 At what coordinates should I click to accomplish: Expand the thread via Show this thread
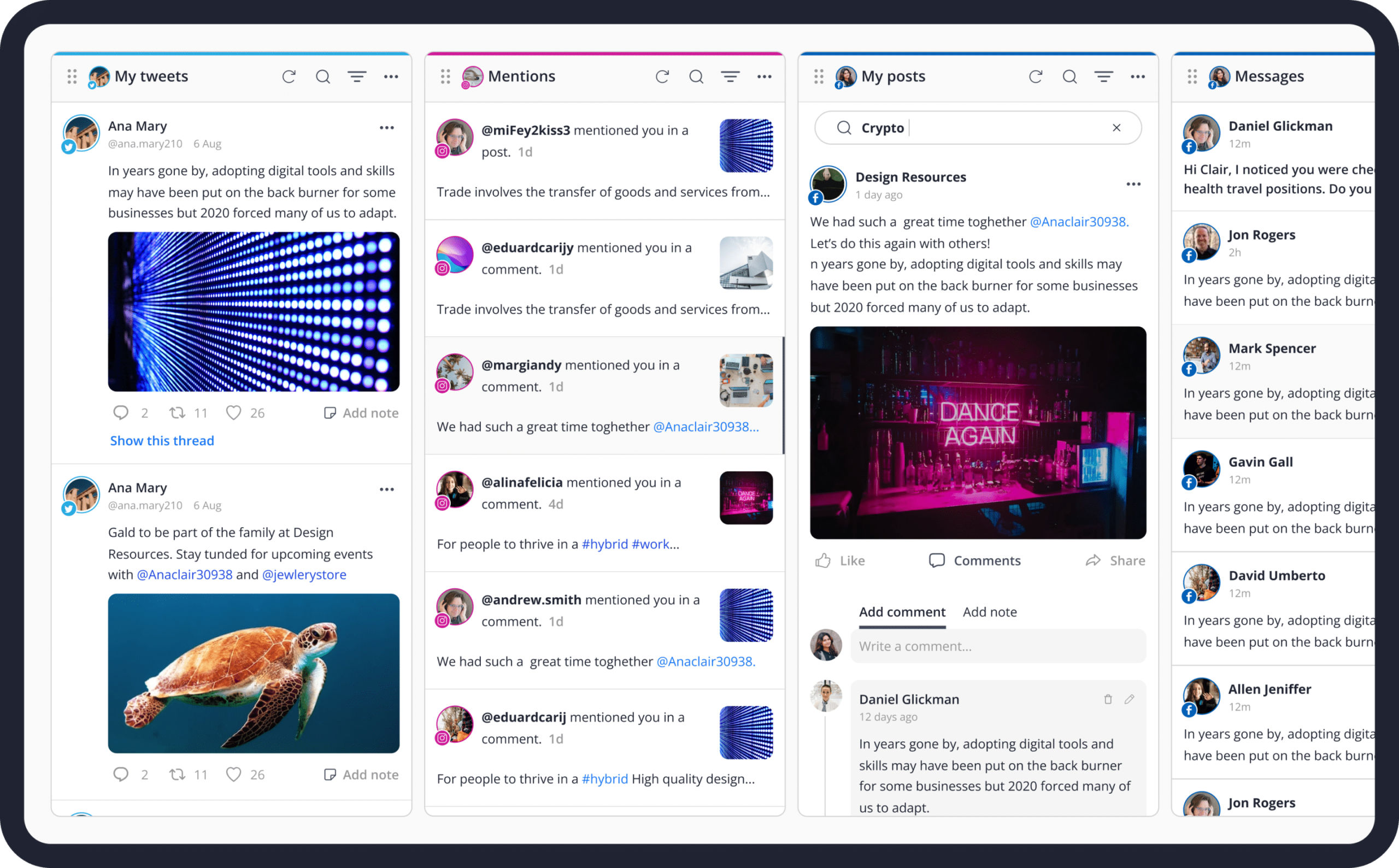point(162,440)
